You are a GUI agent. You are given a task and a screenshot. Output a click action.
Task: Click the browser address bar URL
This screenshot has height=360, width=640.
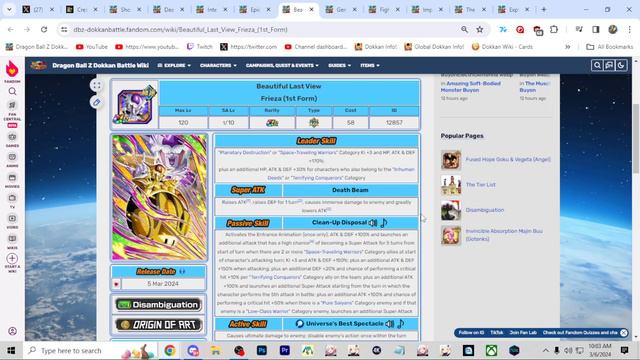[x=180, y=29]
